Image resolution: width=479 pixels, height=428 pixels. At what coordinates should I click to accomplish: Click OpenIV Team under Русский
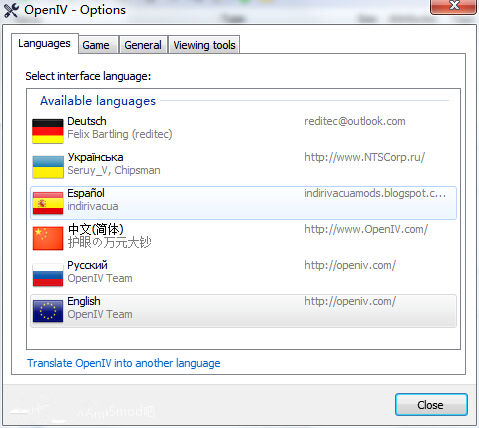coord(100,278)
